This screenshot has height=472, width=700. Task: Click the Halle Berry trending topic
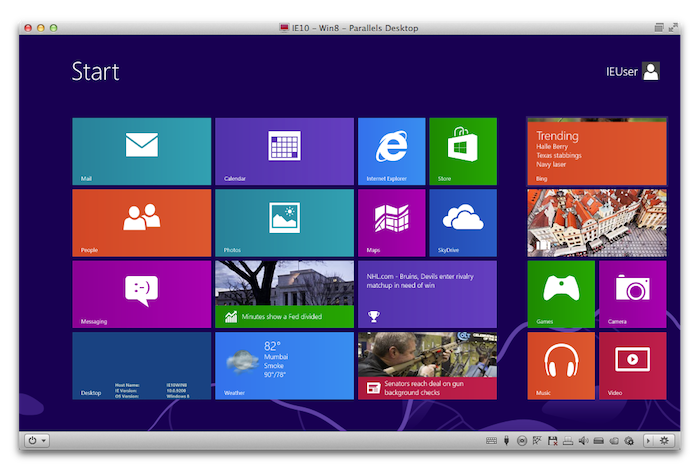[552, 146]
